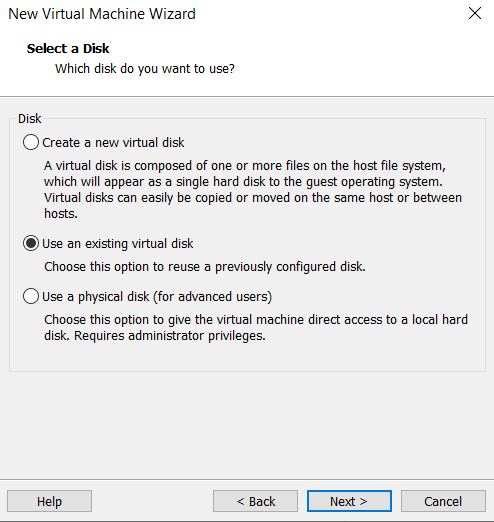
Task: Click the 'Requires administrator privileges' description text
Action: [170, 336]
